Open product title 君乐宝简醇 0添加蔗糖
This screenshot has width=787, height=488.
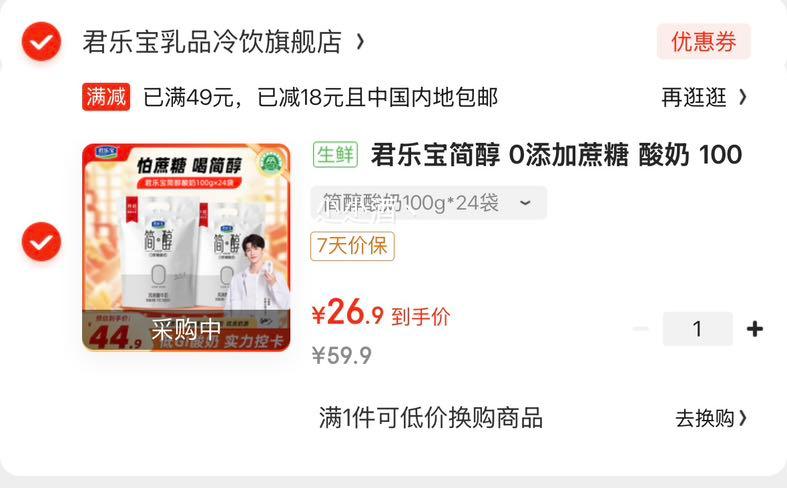tap(556, 155)
